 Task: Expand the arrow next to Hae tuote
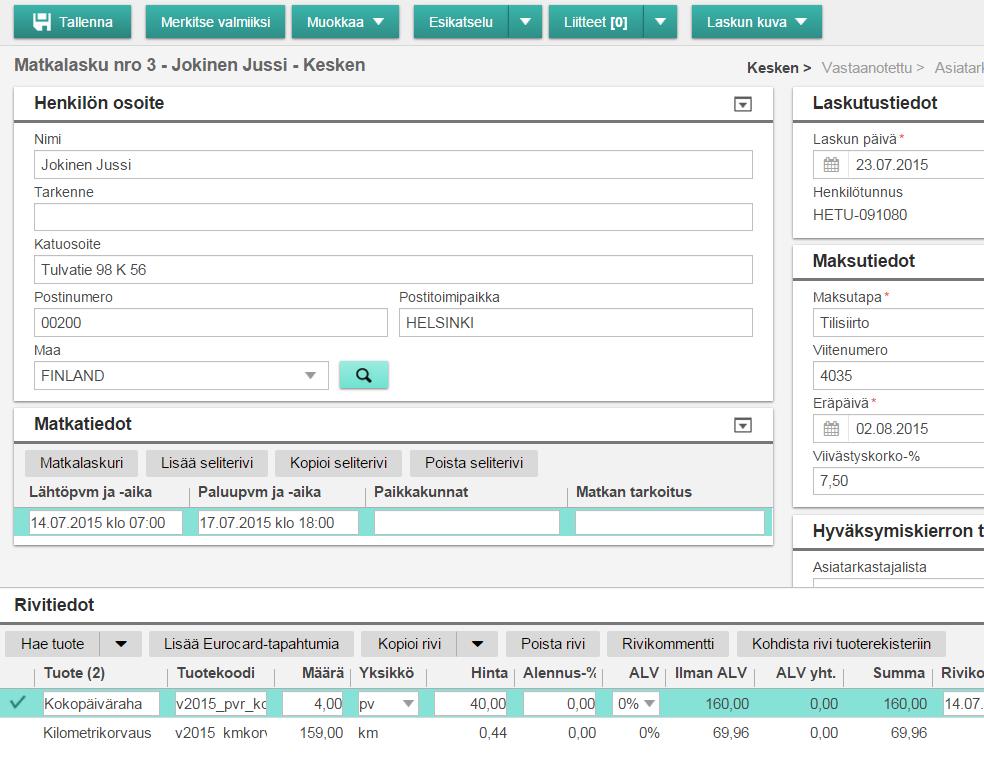coord(121,643)
